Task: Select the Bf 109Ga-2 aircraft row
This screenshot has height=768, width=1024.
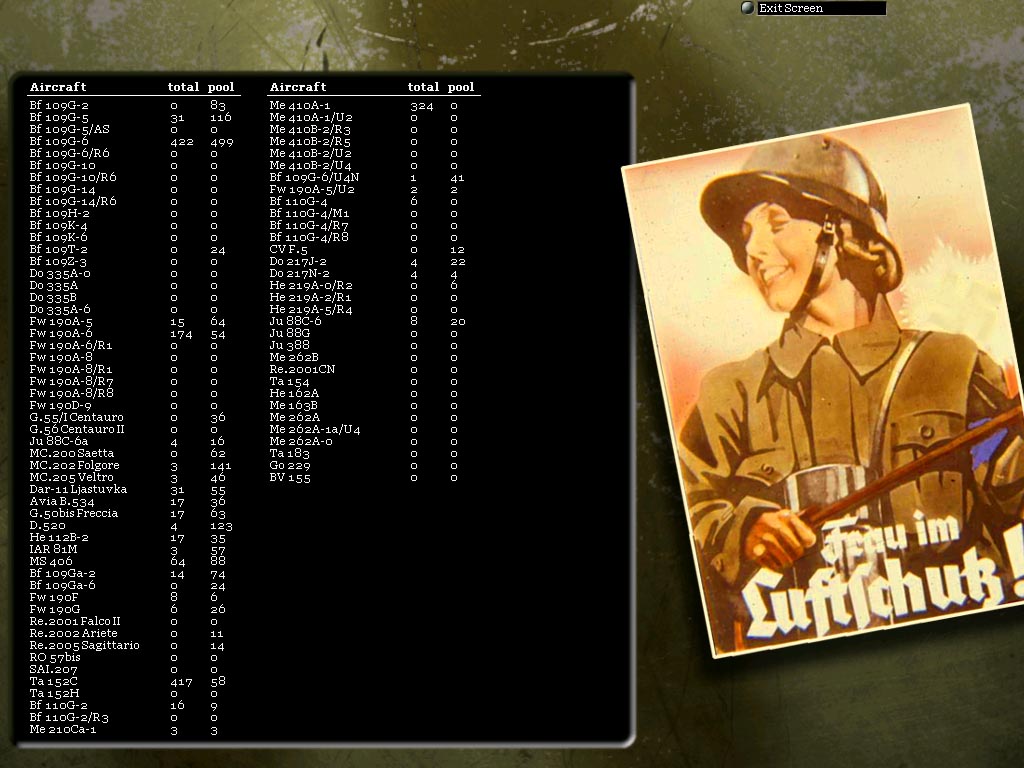Action: [133, 573]
